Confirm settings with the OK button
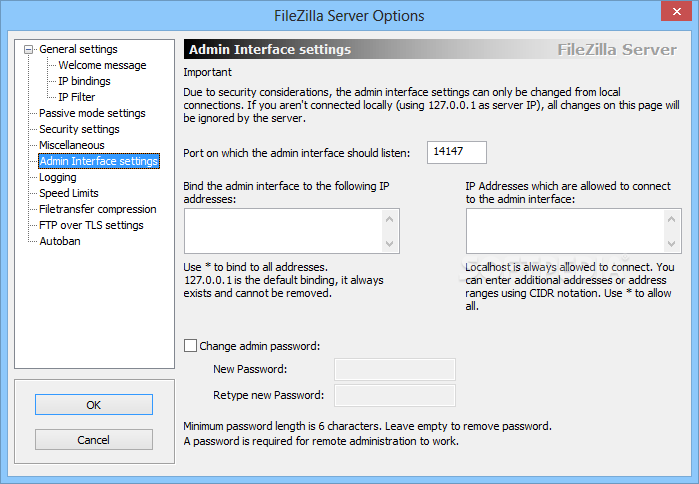This screenshot has height=484, width=699. 94,405
